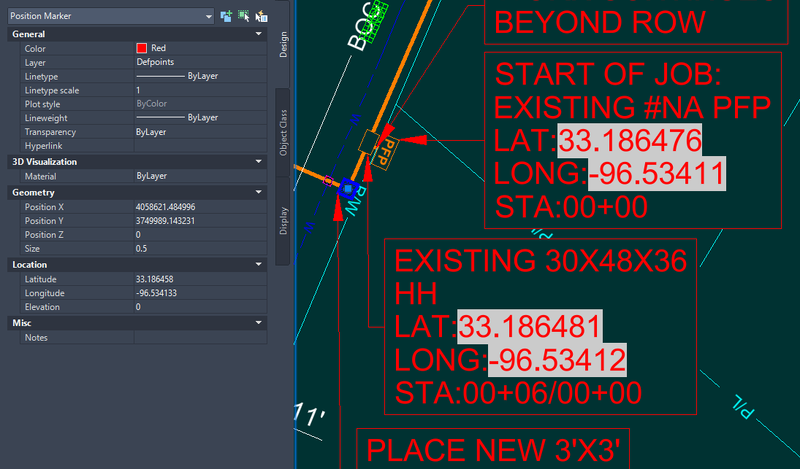The height and width of the screenshot is (469, 800).
Task: Toggle the PICKADD selection mode icon
Action: 226,16
